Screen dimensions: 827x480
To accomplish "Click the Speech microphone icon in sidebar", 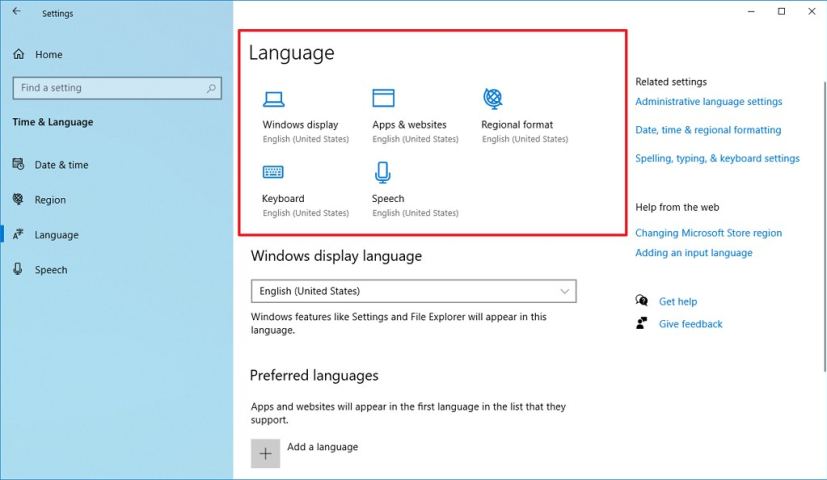I will click(18, 269).
